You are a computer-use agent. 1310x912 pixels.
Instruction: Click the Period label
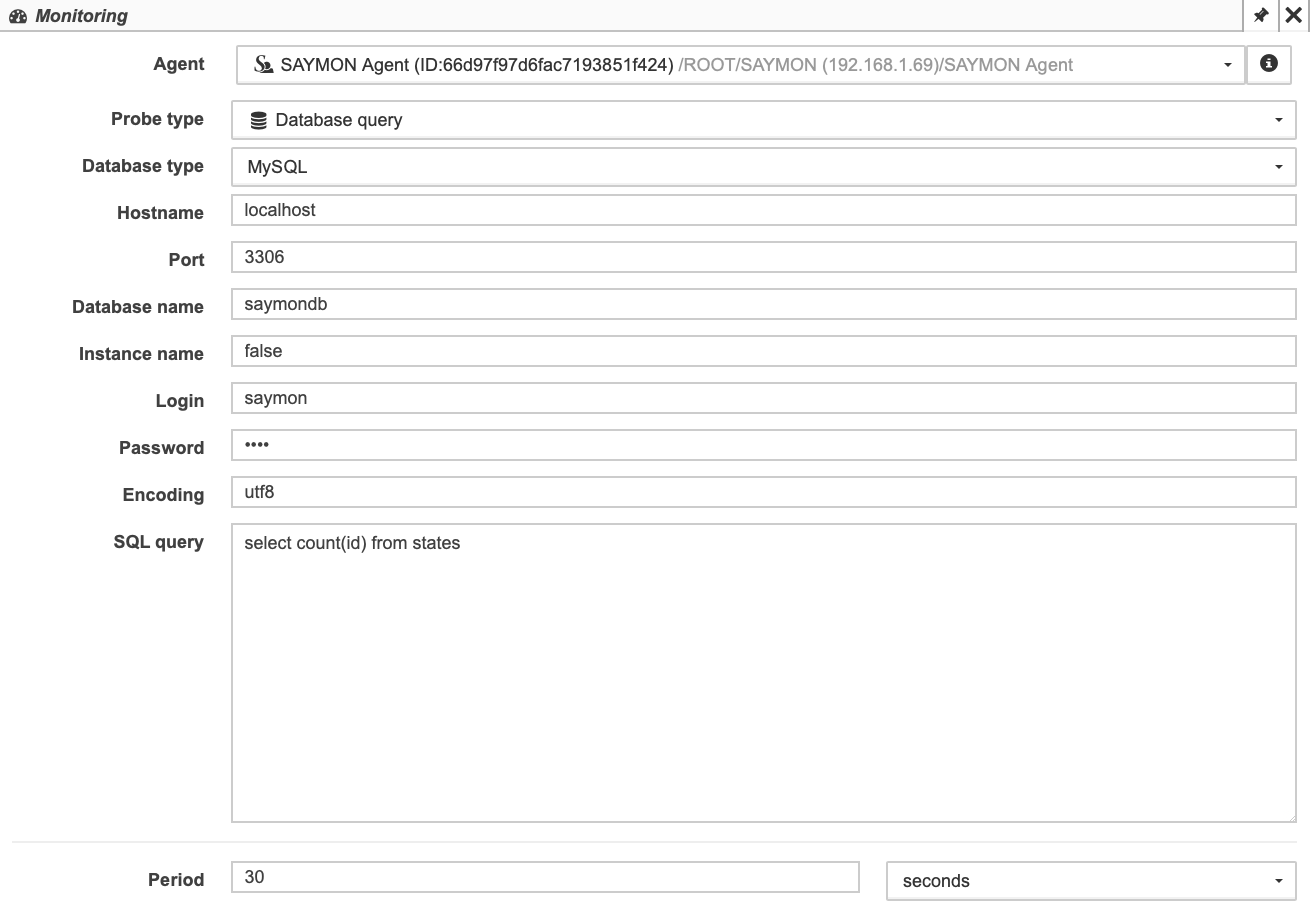coord(176,880)
